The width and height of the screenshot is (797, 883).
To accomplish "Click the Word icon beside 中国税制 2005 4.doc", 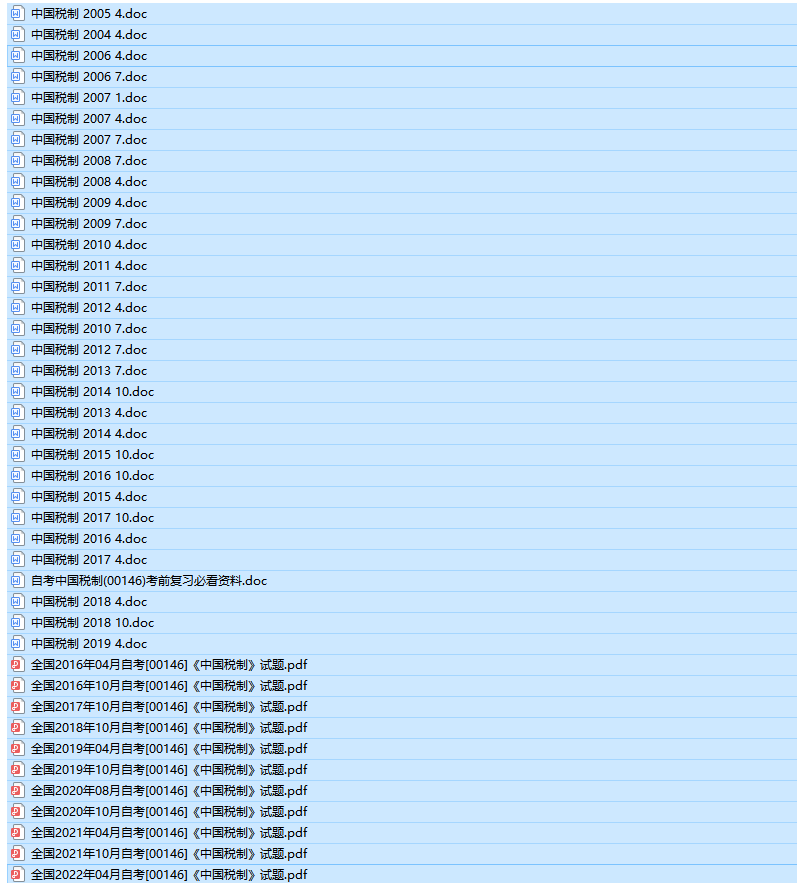I will click(x=17, y=14).
